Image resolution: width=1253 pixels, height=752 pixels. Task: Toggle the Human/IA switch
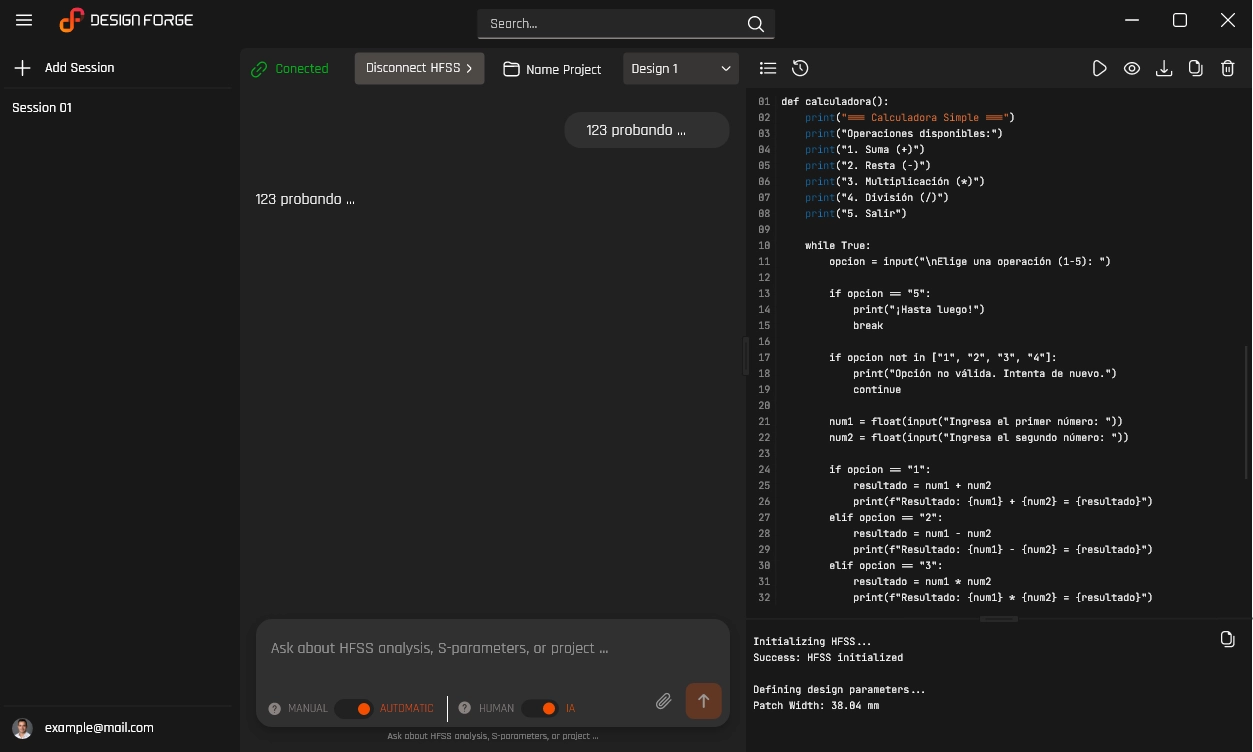tap(540, 708)
